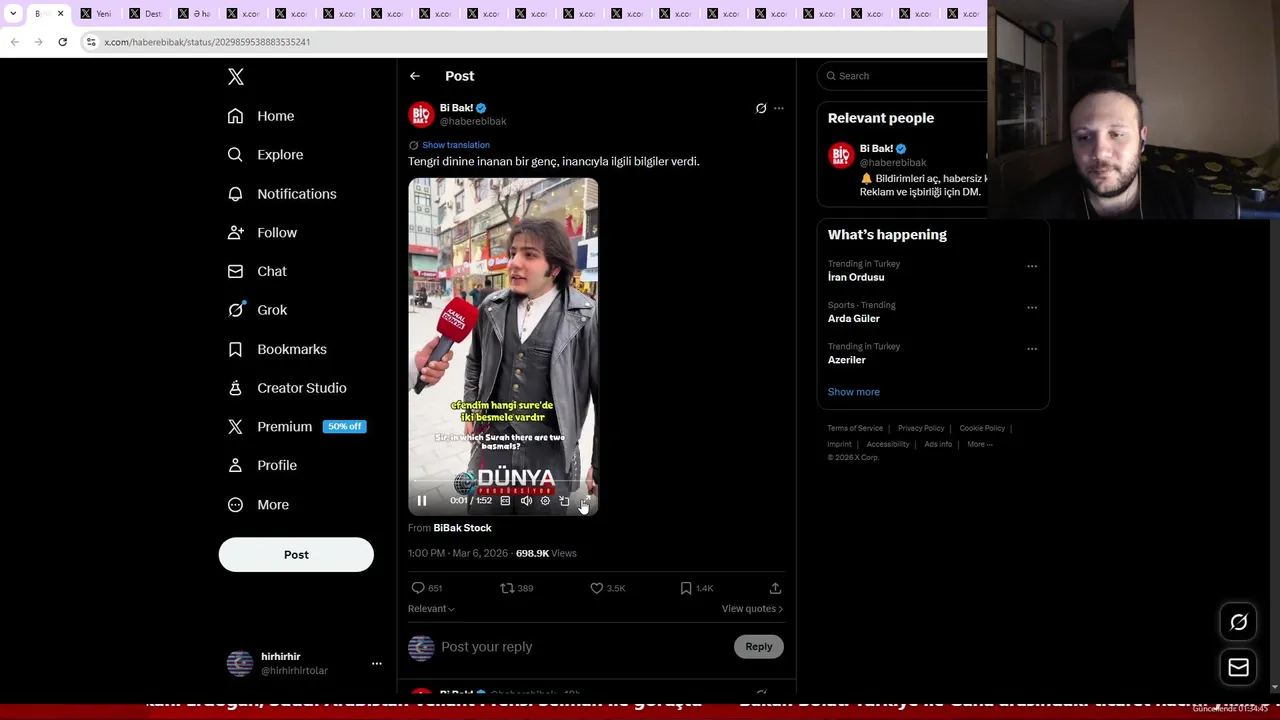Click the share icon on the post

[x=775, y=588]
